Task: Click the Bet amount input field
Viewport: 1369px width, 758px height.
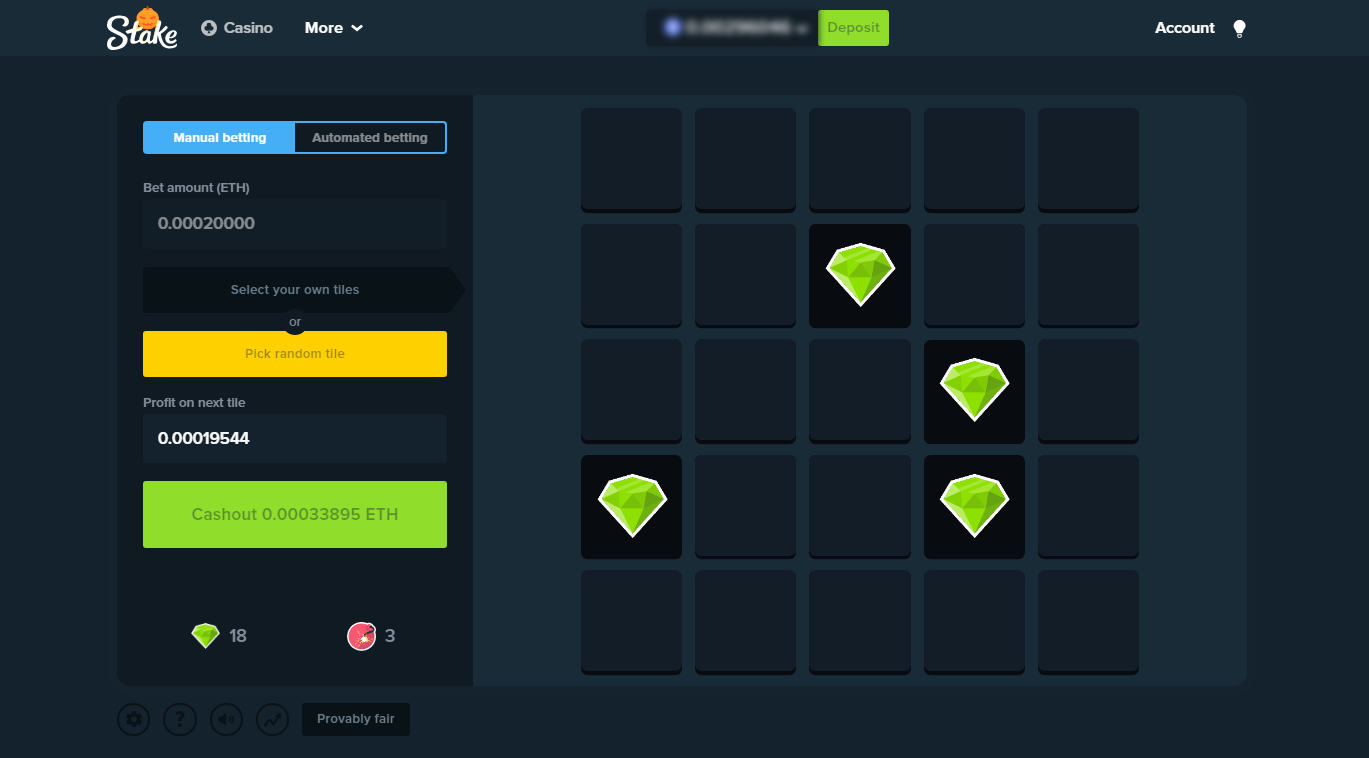Action: [x=295, y=224]
